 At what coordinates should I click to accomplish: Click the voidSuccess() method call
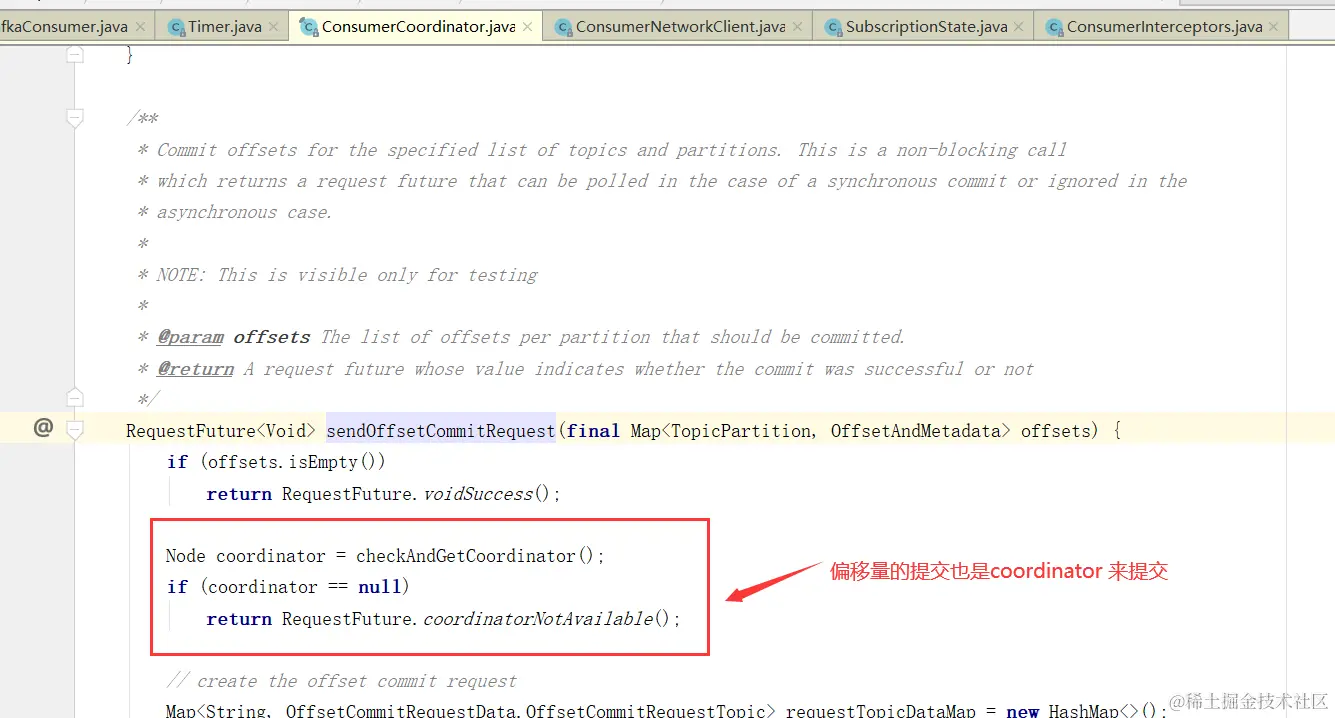point(487,494)
